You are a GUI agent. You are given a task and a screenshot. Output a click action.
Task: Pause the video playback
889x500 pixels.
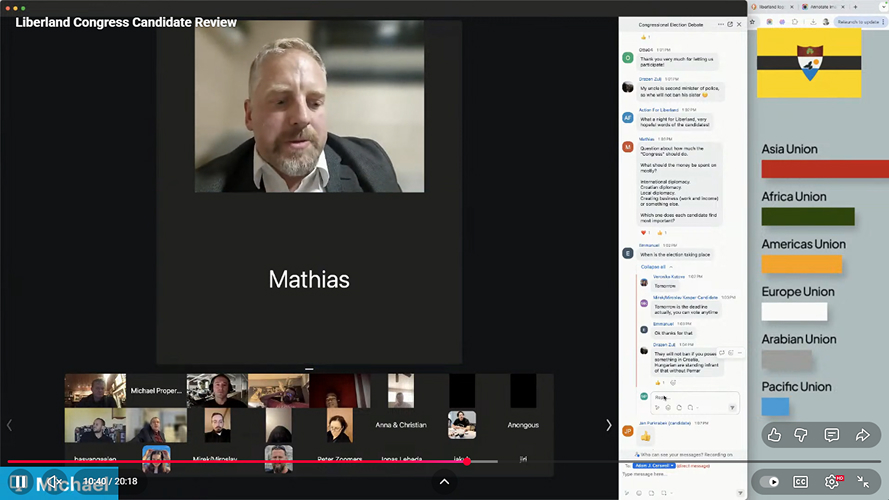[x=18, y=482]
